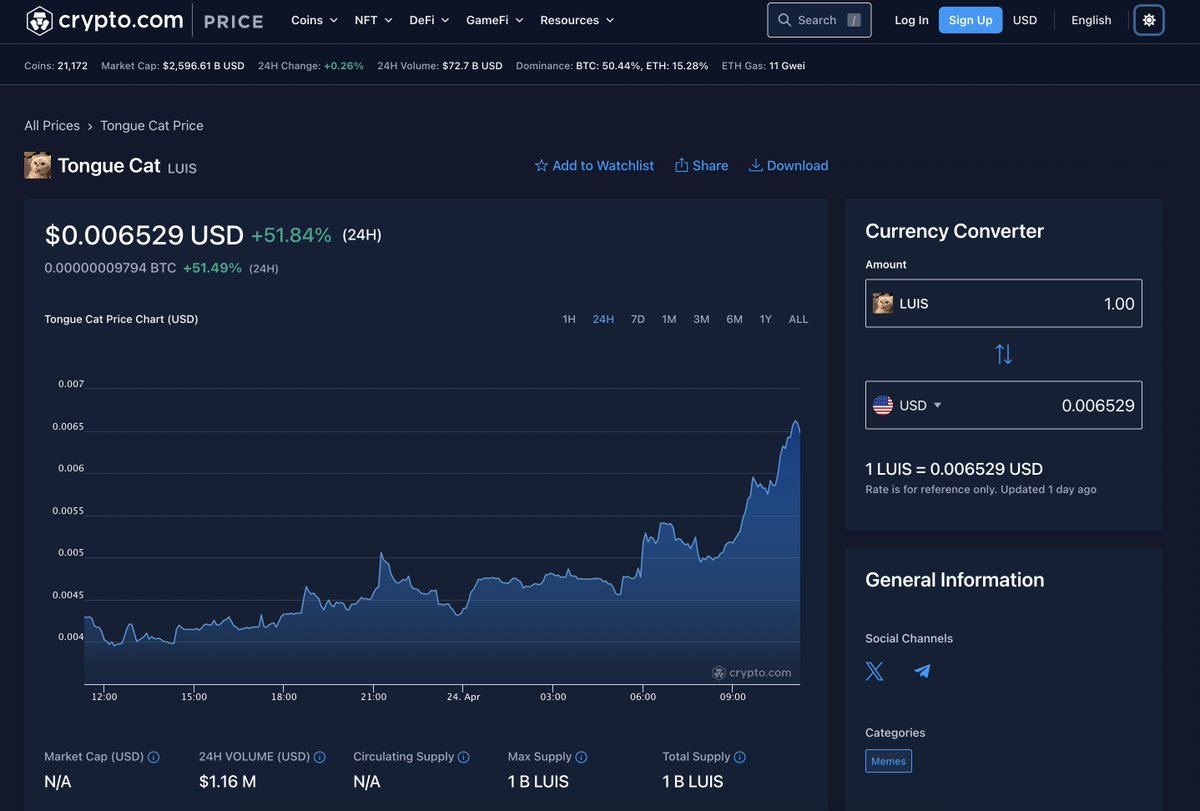Select the 1H chart range
The width and height of the screenshot is (1200, 811).
(x=569, y=319)
